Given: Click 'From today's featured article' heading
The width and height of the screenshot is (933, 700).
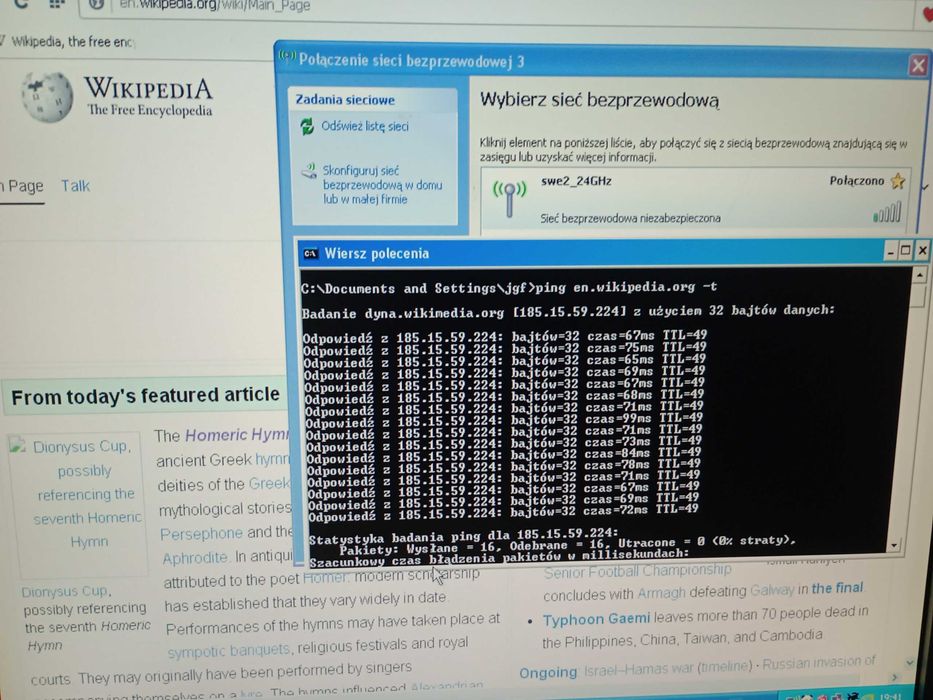Looking at the screenshot, I should point(145,396).
